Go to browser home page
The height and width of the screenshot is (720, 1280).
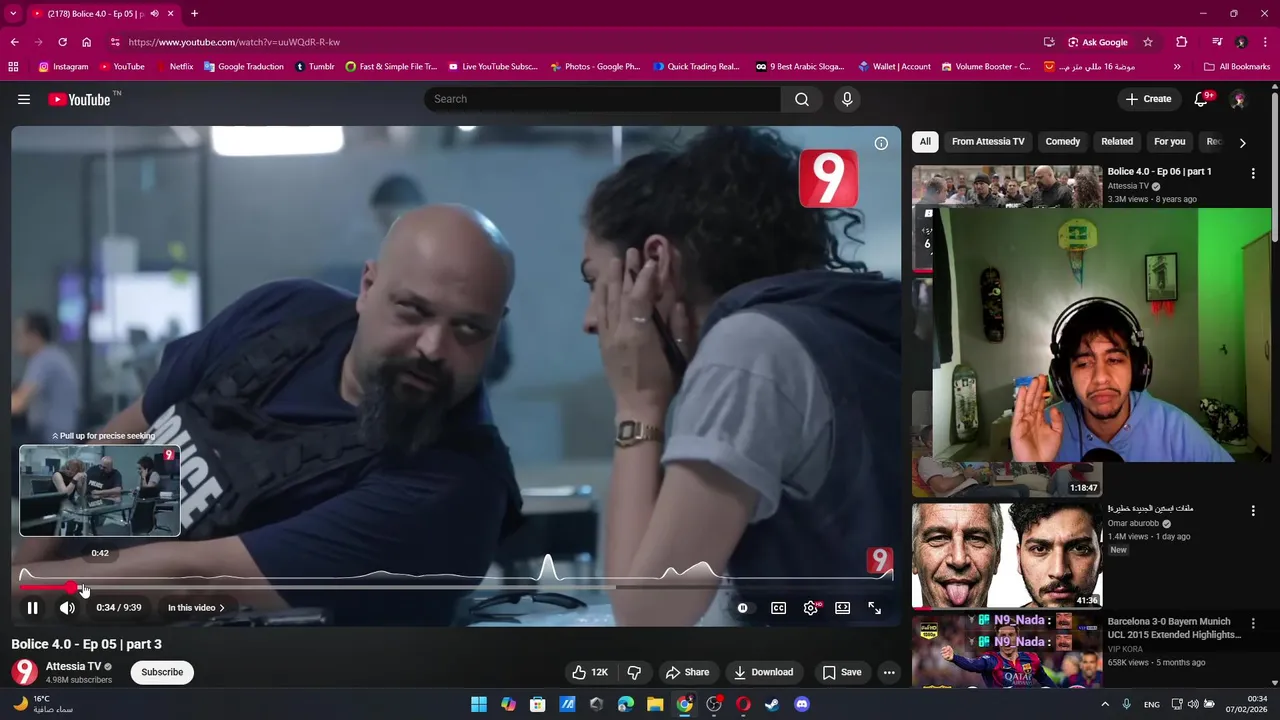[87, 42]
